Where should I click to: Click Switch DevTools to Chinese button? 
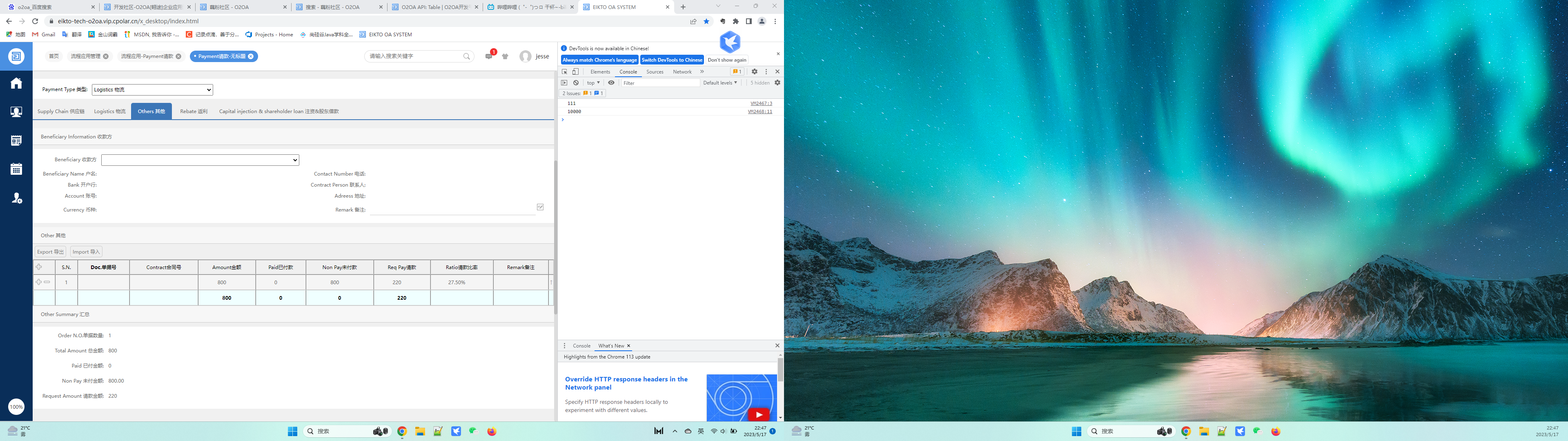coord(672,60)
